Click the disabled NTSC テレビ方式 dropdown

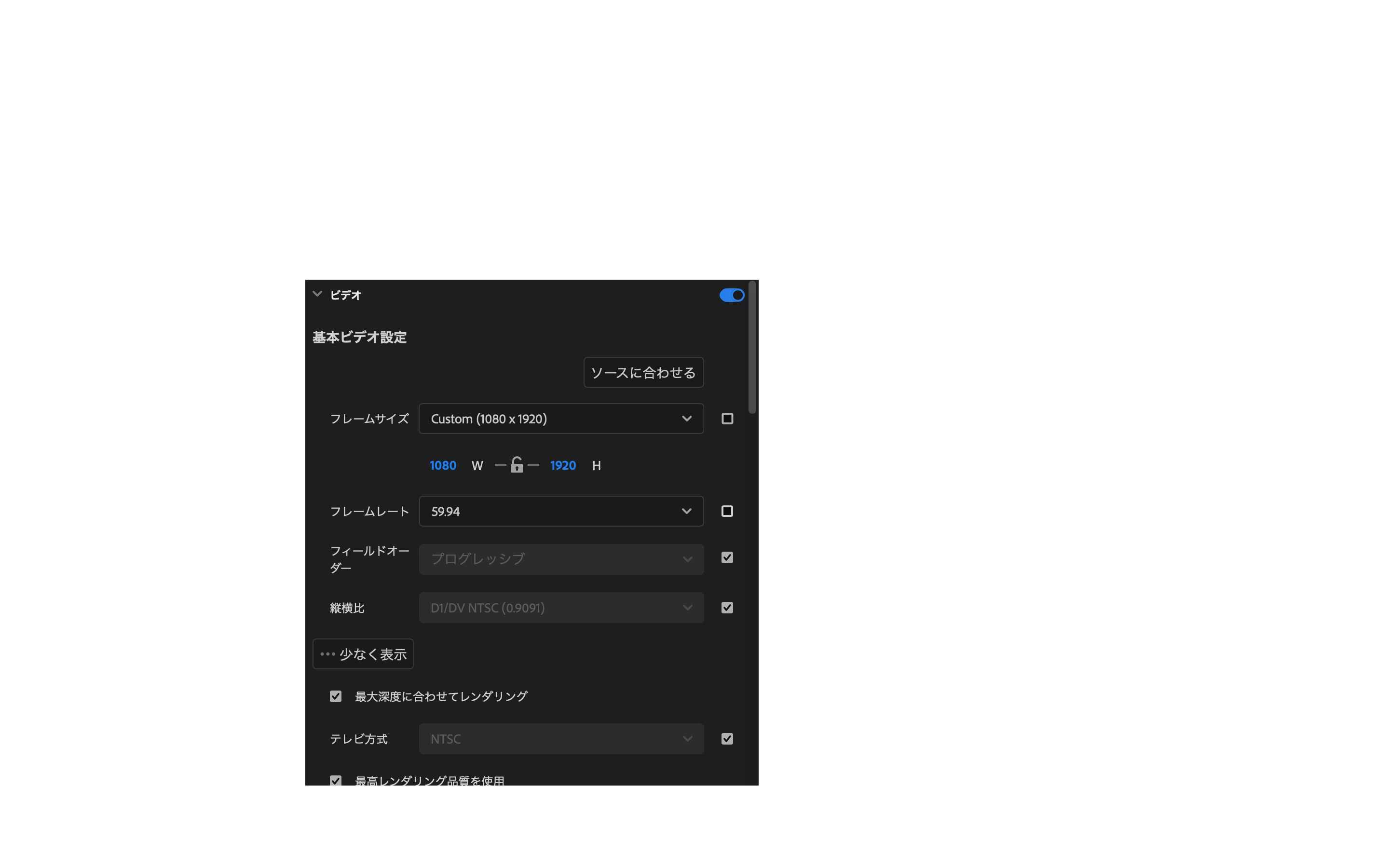click(561, 739)
